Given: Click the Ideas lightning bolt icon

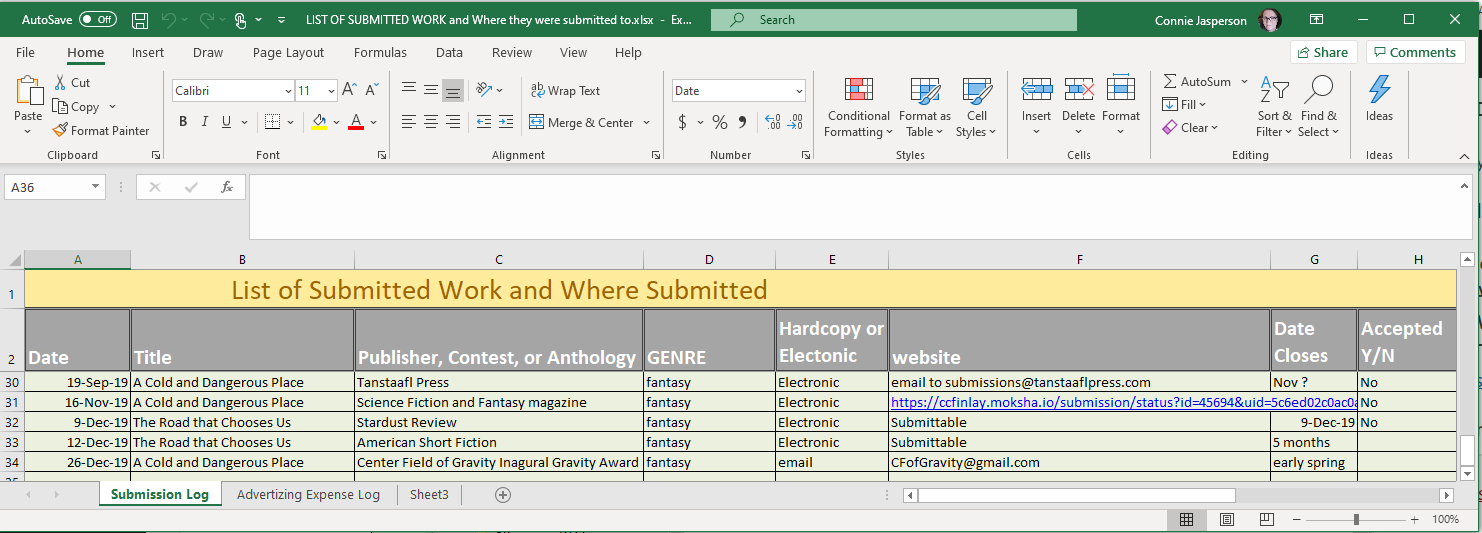Looking at the screenshot, I should coord(1379,90).
